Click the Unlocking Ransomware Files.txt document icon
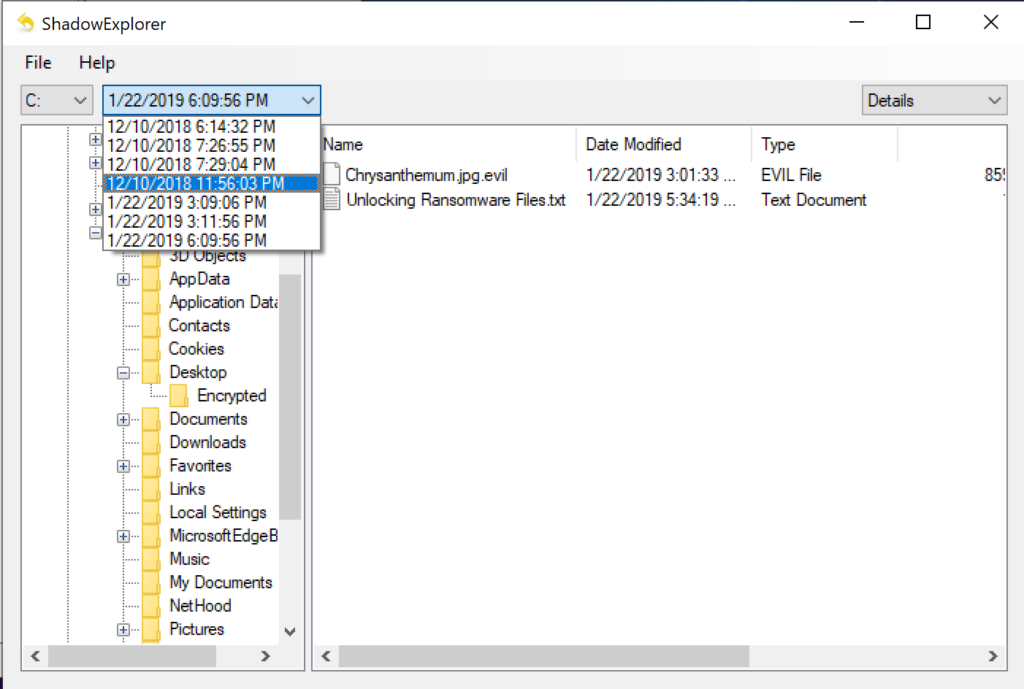Viewport: 1024px width, 689px height. tap(331, 200)
